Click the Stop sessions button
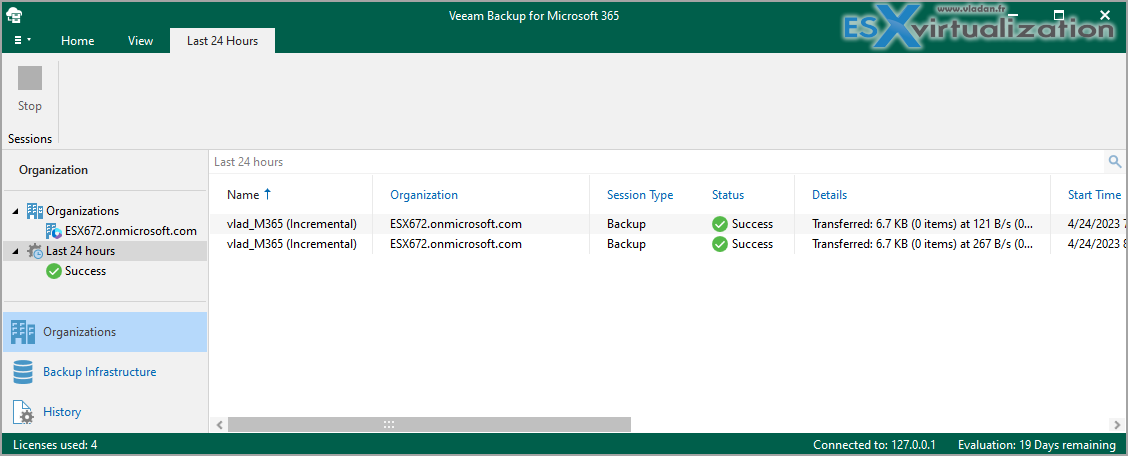This screenshot has height=456, width=1128. click(x=29, y=90)
